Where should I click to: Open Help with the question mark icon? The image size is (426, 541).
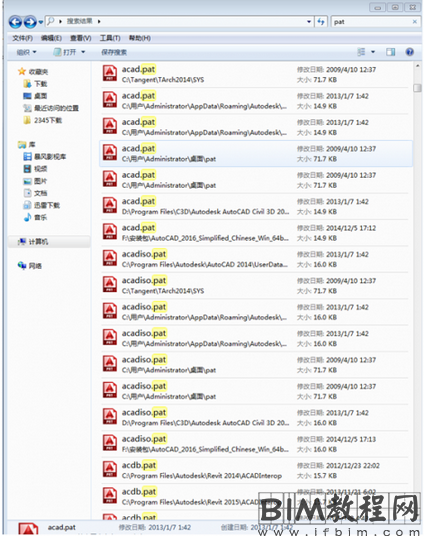click(409, 52)
